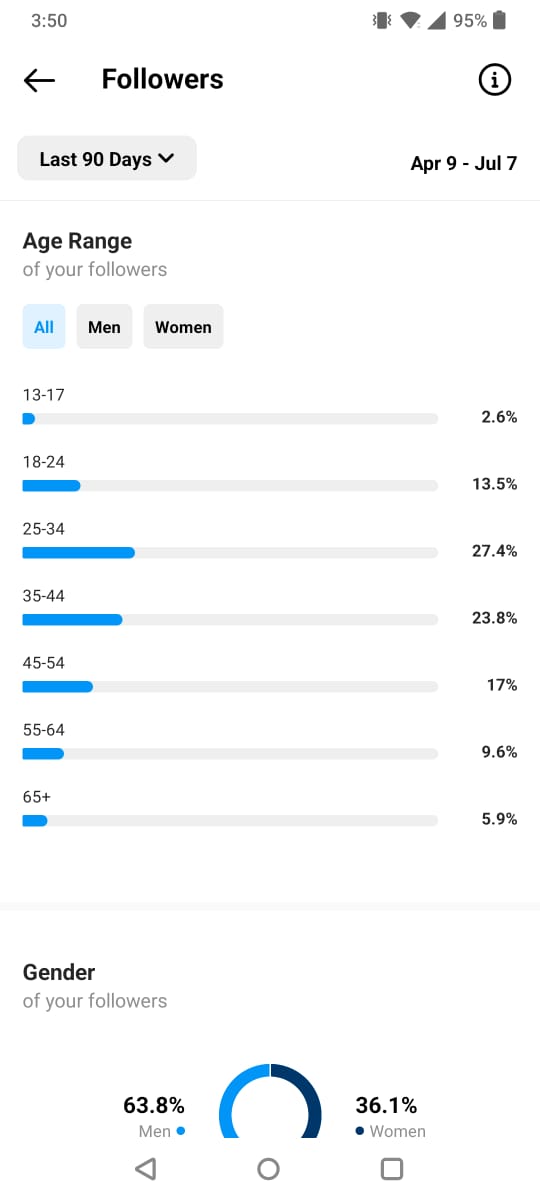Screen dimensions: 540x1200
Task: Tap the battery icon in status bar
Action: [499, 20]
